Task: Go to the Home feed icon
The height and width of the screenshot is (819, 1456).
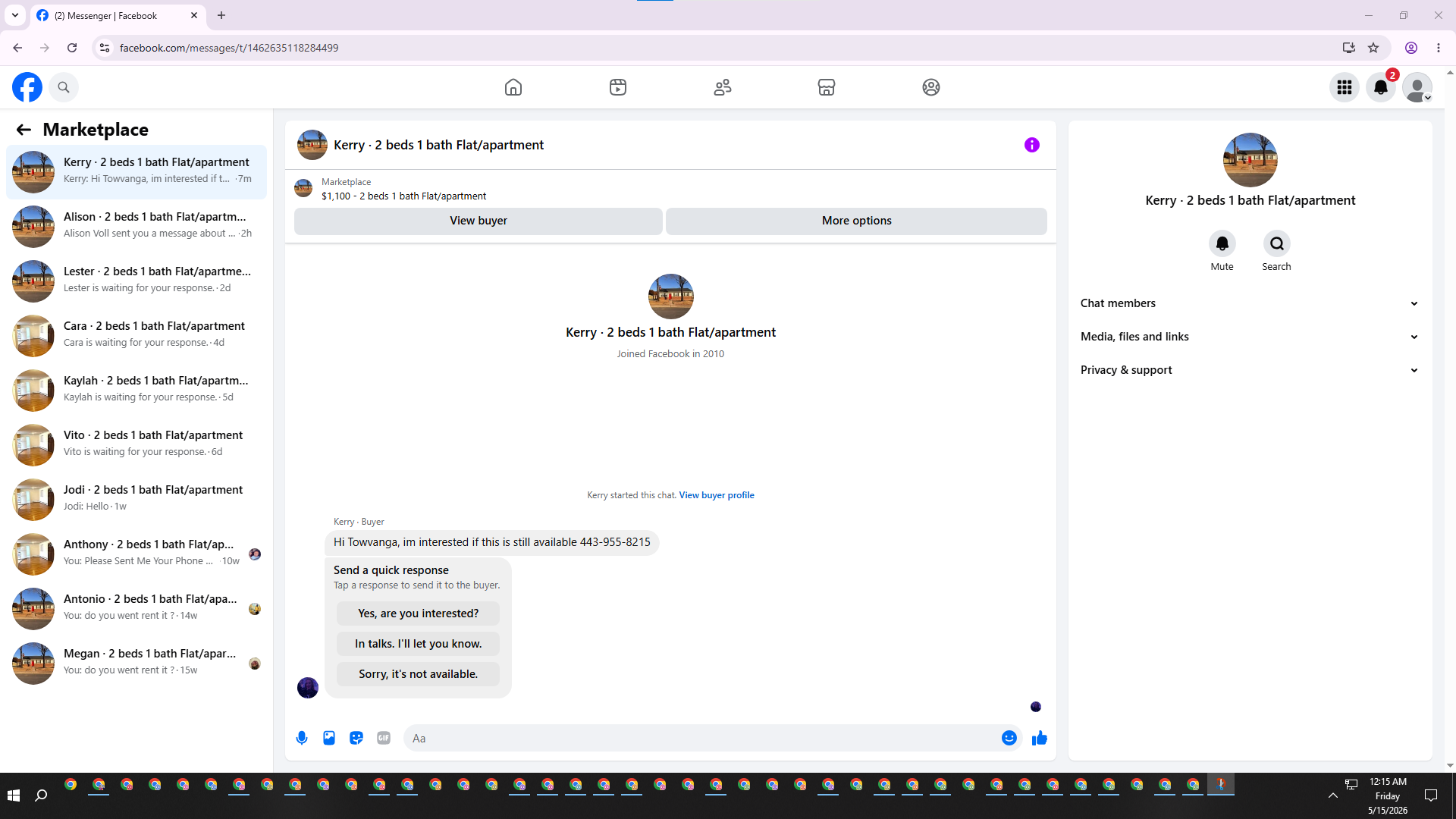Action: (513, 87)
